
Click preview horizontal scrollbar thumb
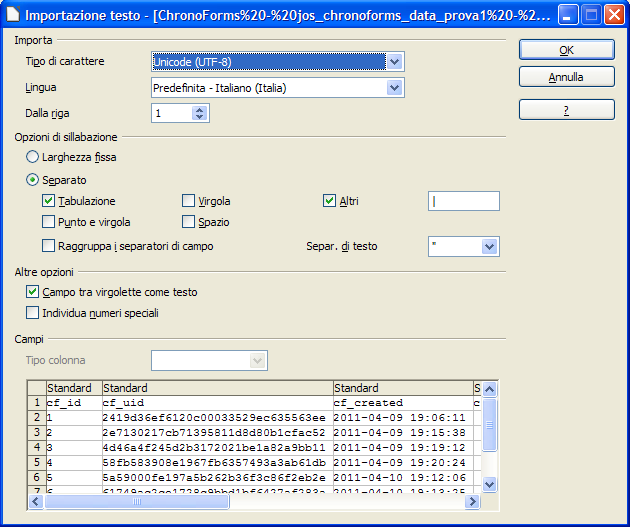point(137,501)
